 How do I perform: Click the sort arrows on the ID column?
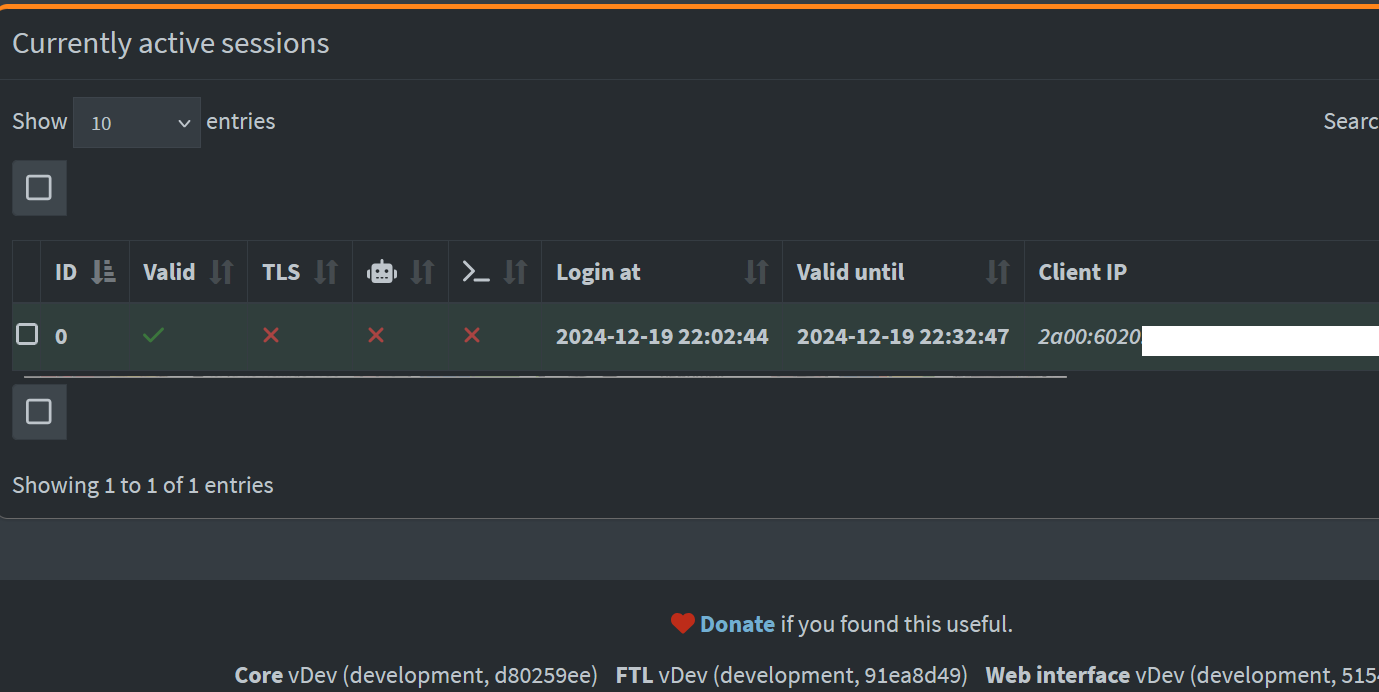(x=103, y=271)
